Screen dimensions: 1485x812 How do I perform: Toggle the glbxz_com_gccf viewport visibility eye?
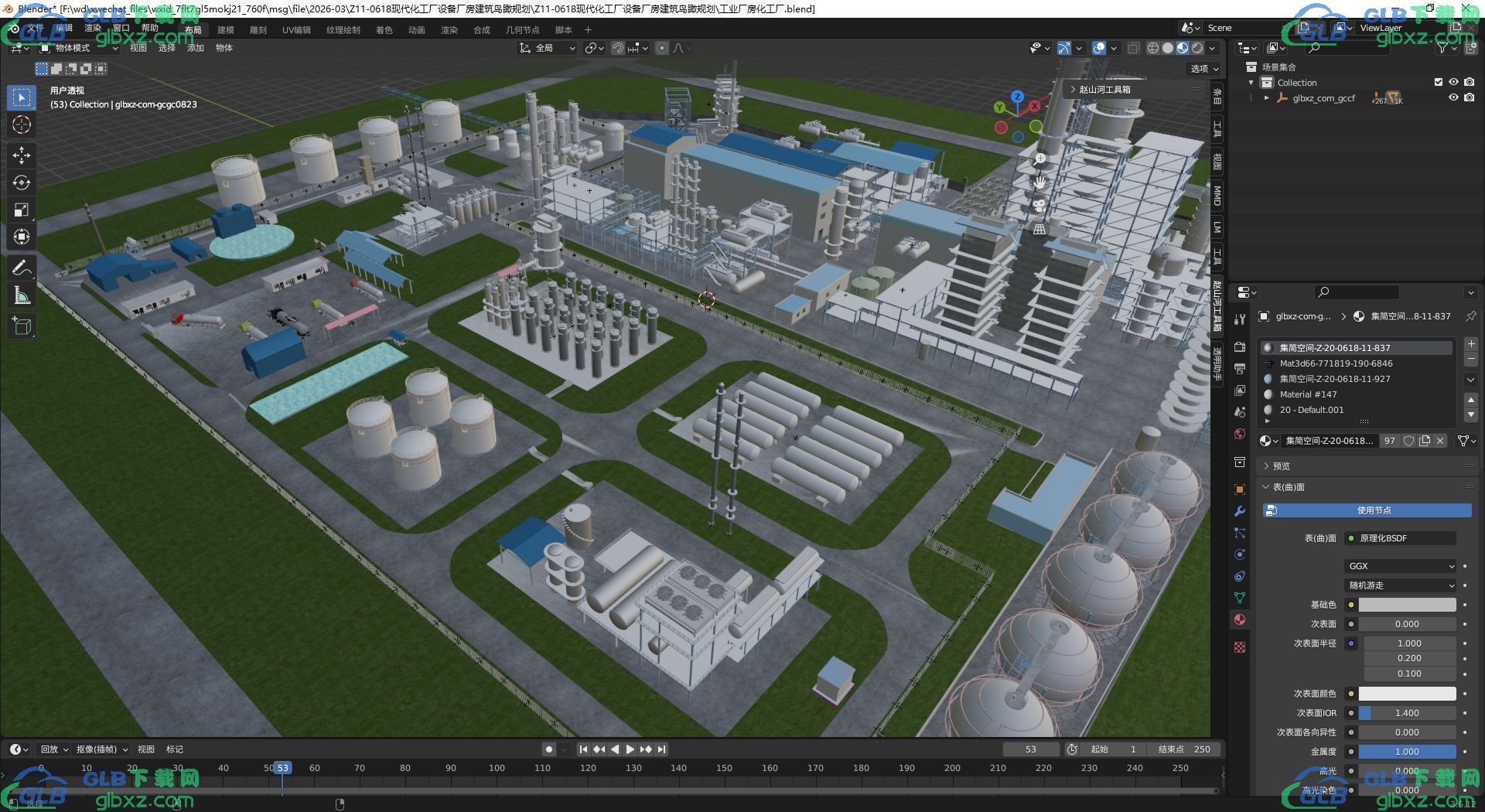(1453, 97)
